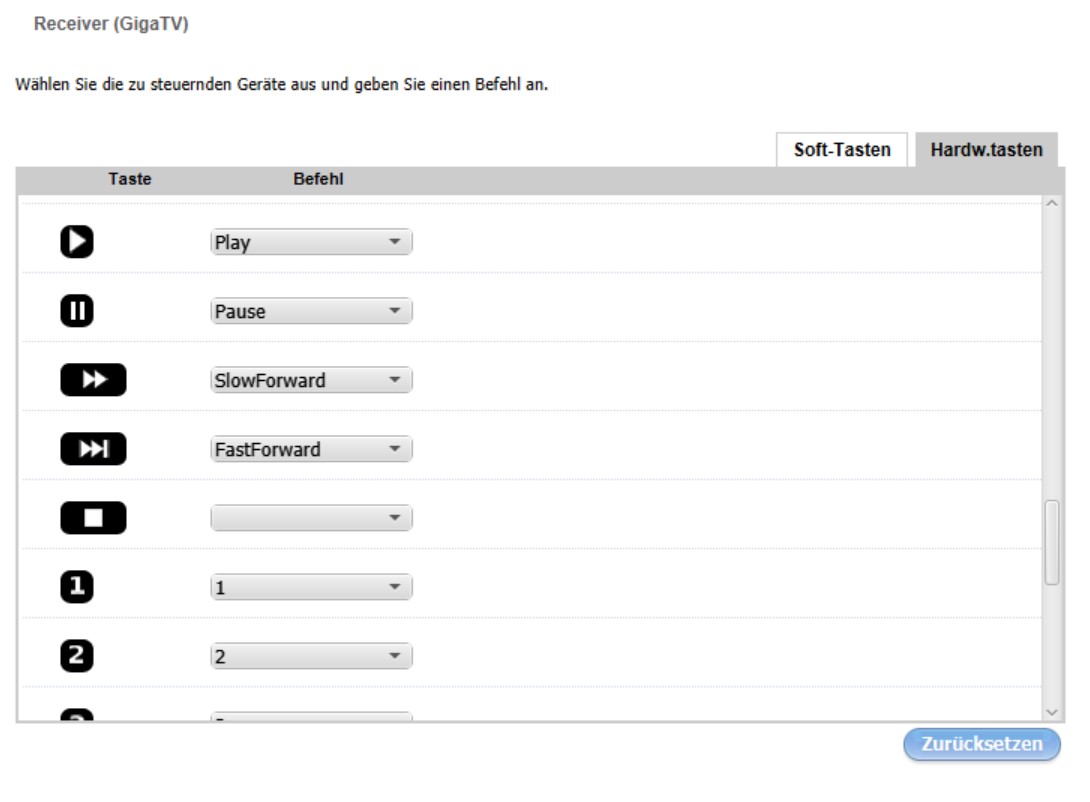Switch to the Soft-Tasten tab

841,150
